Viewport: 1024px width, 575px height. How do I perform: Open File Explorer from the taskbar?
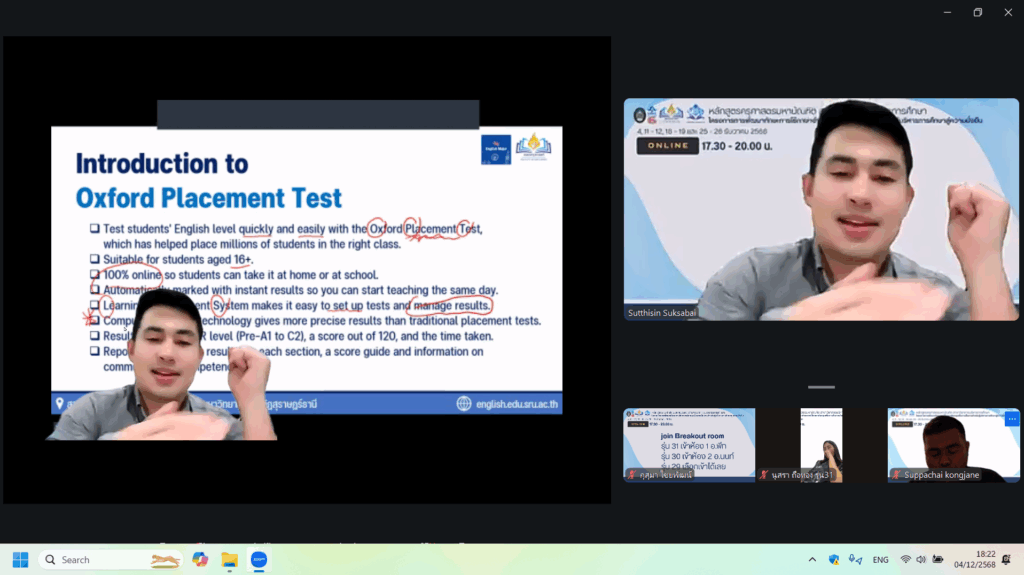[x=229, y=559]
